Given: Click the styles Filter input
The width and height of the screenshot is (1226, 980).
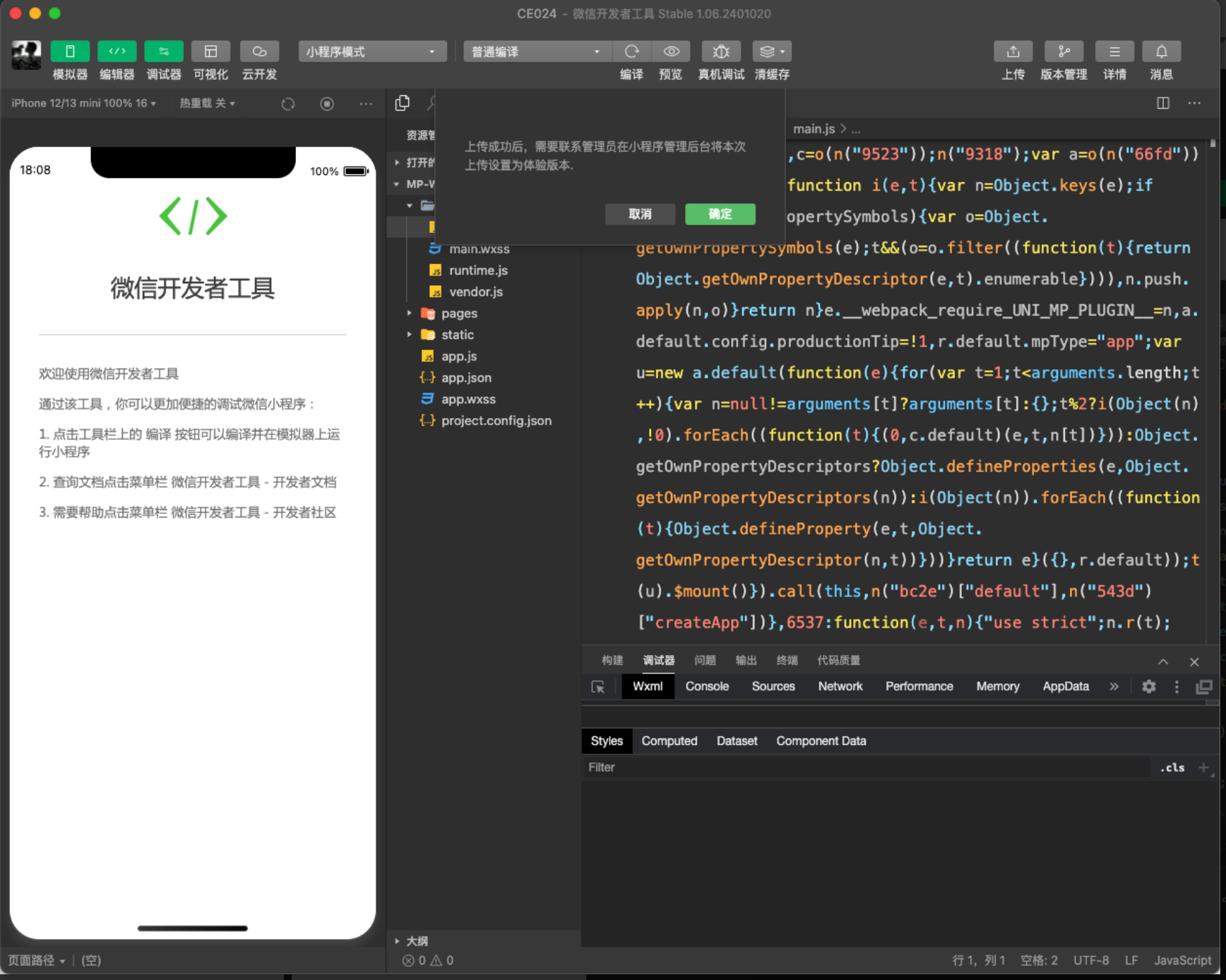Looking at the screenshot, I should tap(866, 767).
